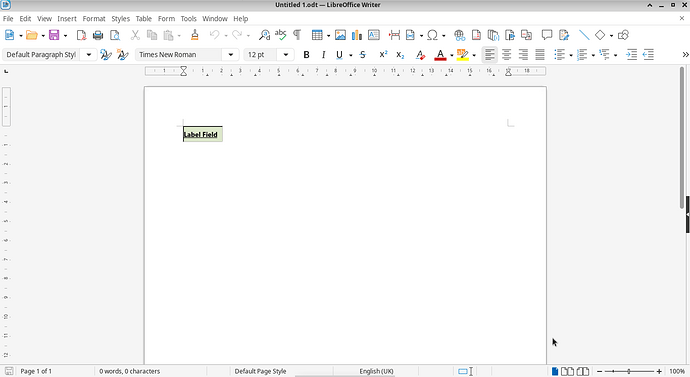Insert a hyperlink
Viewport: 690px width, 377px height.
[x=459, y=35]
